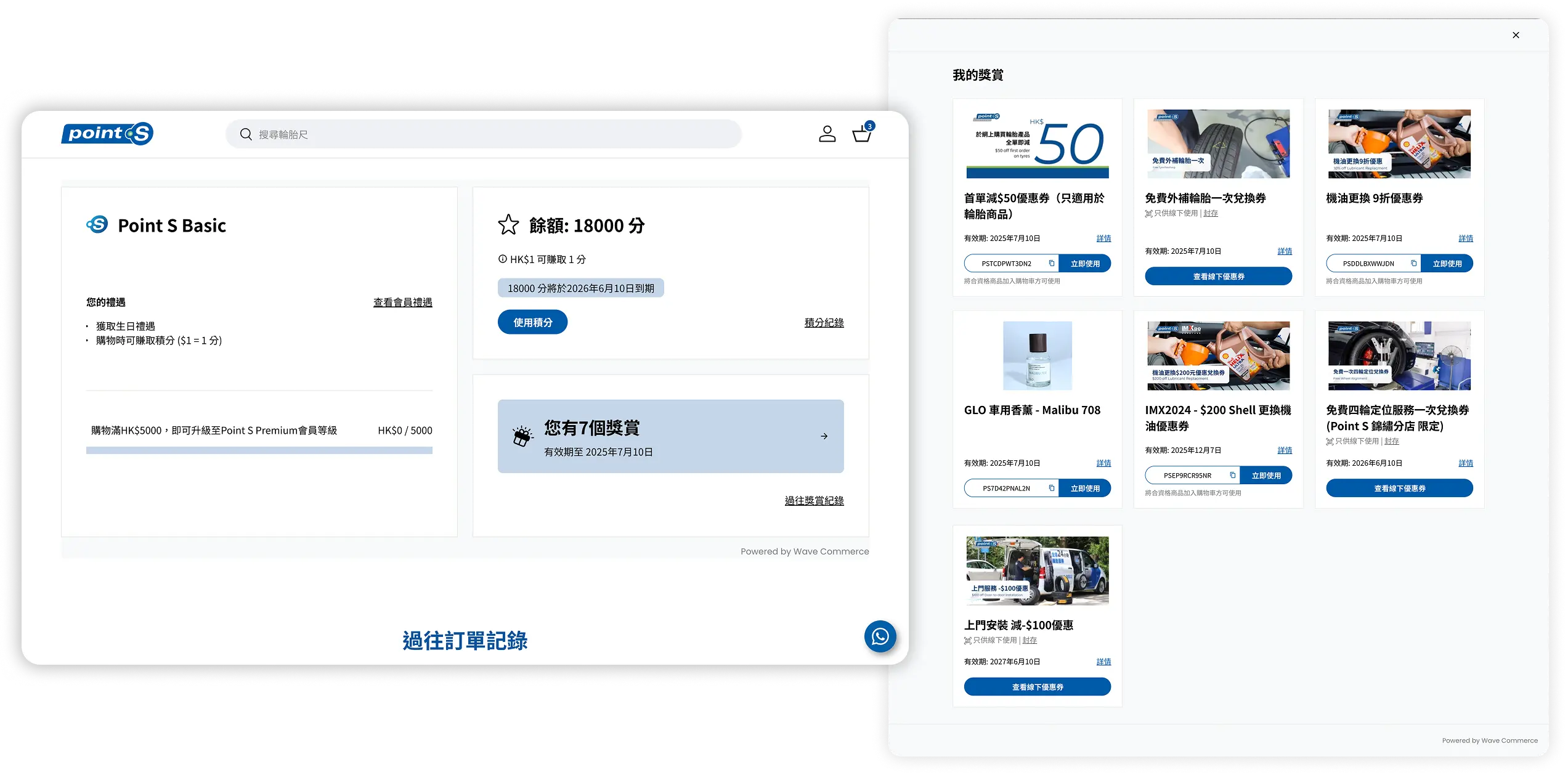The image size is (1568, 775).
Task: Click the Point S logo
Action: (107, 134)
